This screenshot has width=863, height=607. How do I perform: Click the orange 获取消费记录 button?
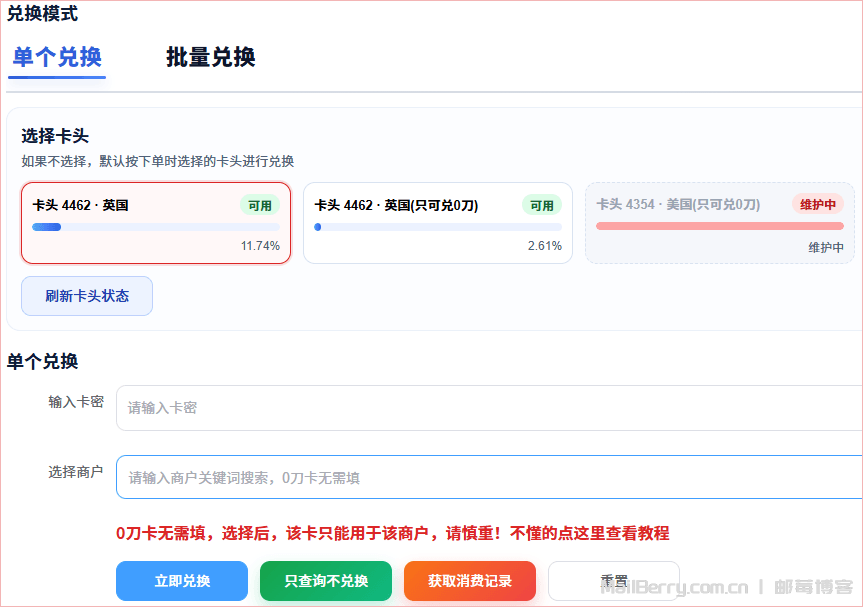click(x=470, y=581)
